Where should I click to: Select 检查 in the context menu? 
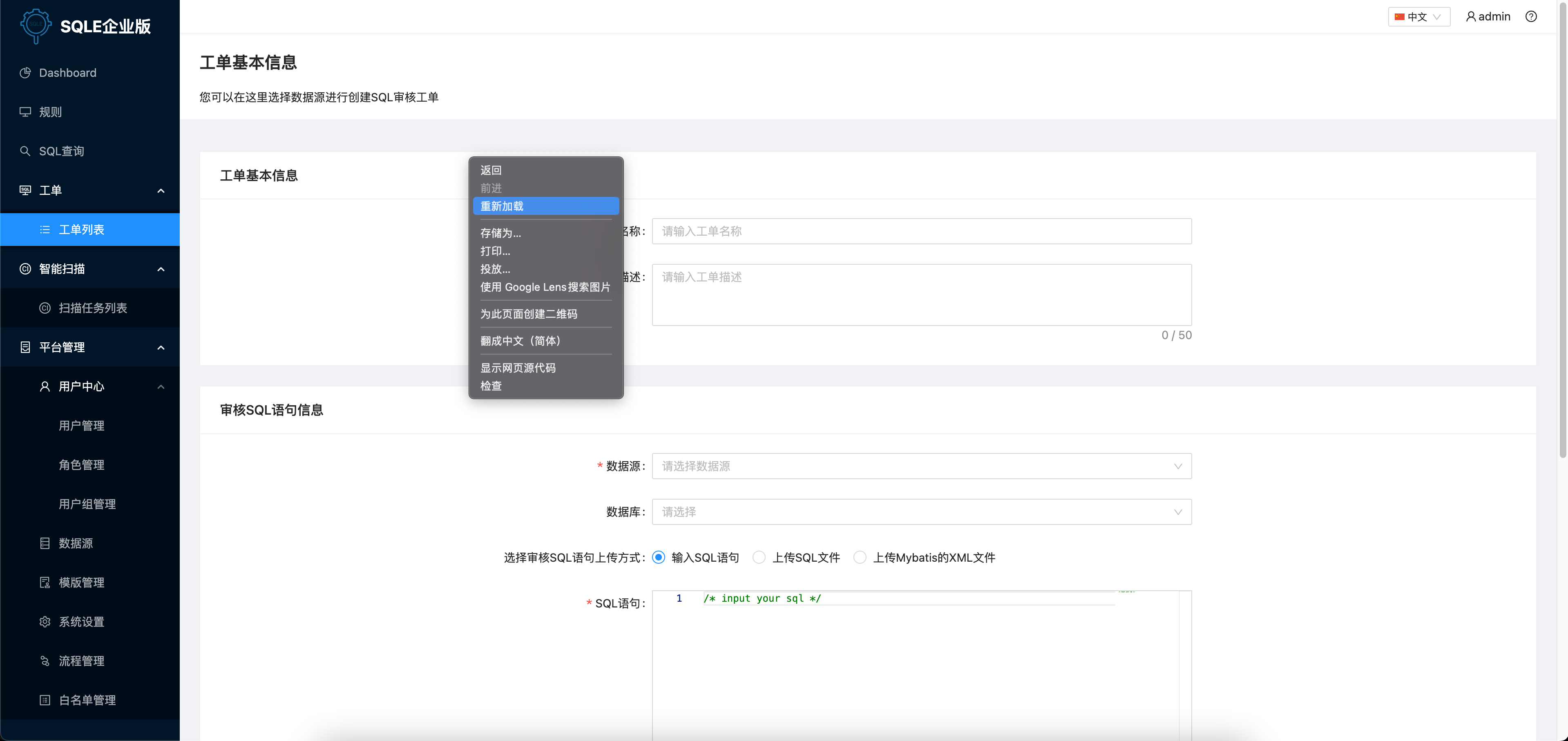pyautogui.click(x=491, y=385)
